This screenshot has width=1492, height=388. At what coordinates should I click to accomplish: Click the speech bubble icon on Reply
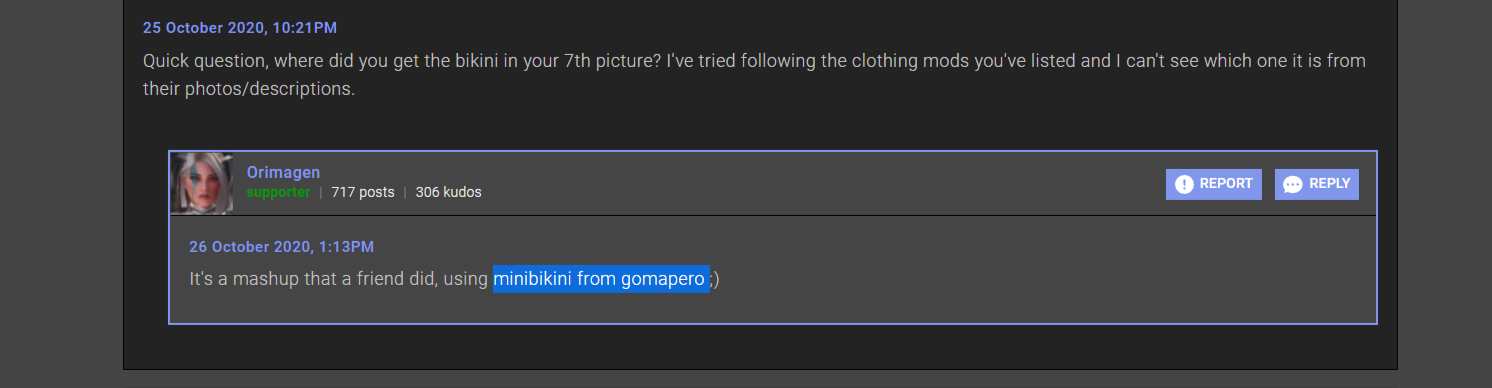click(x=1293, y=184)
